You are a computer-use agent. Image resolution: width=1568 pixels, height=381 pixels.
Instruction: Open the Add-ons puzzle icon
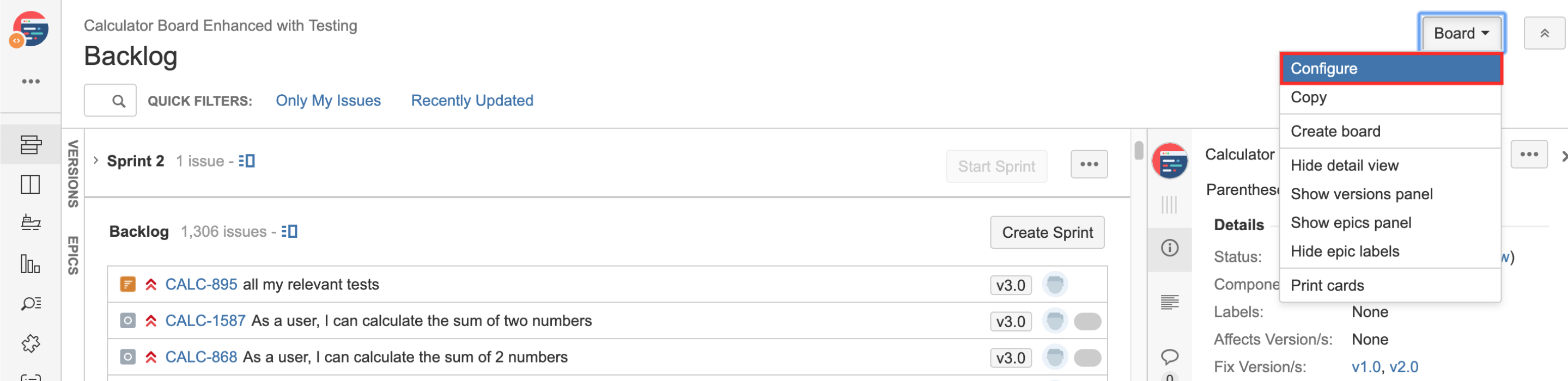[31, 343]
